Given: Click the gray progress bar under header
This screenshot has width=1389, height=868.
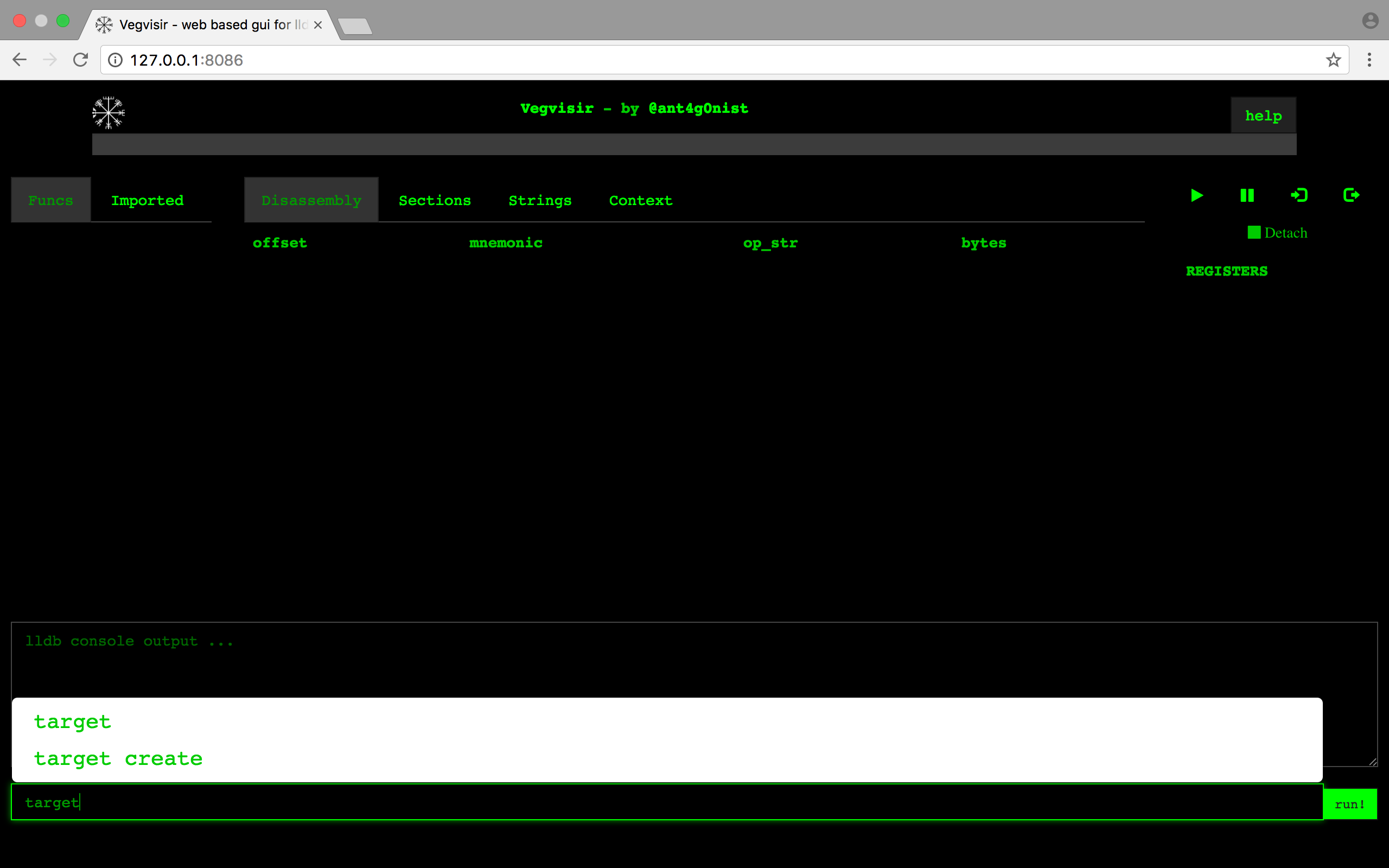Looking at the screenshot, I should pyautogui.click(x=693, y=144).
